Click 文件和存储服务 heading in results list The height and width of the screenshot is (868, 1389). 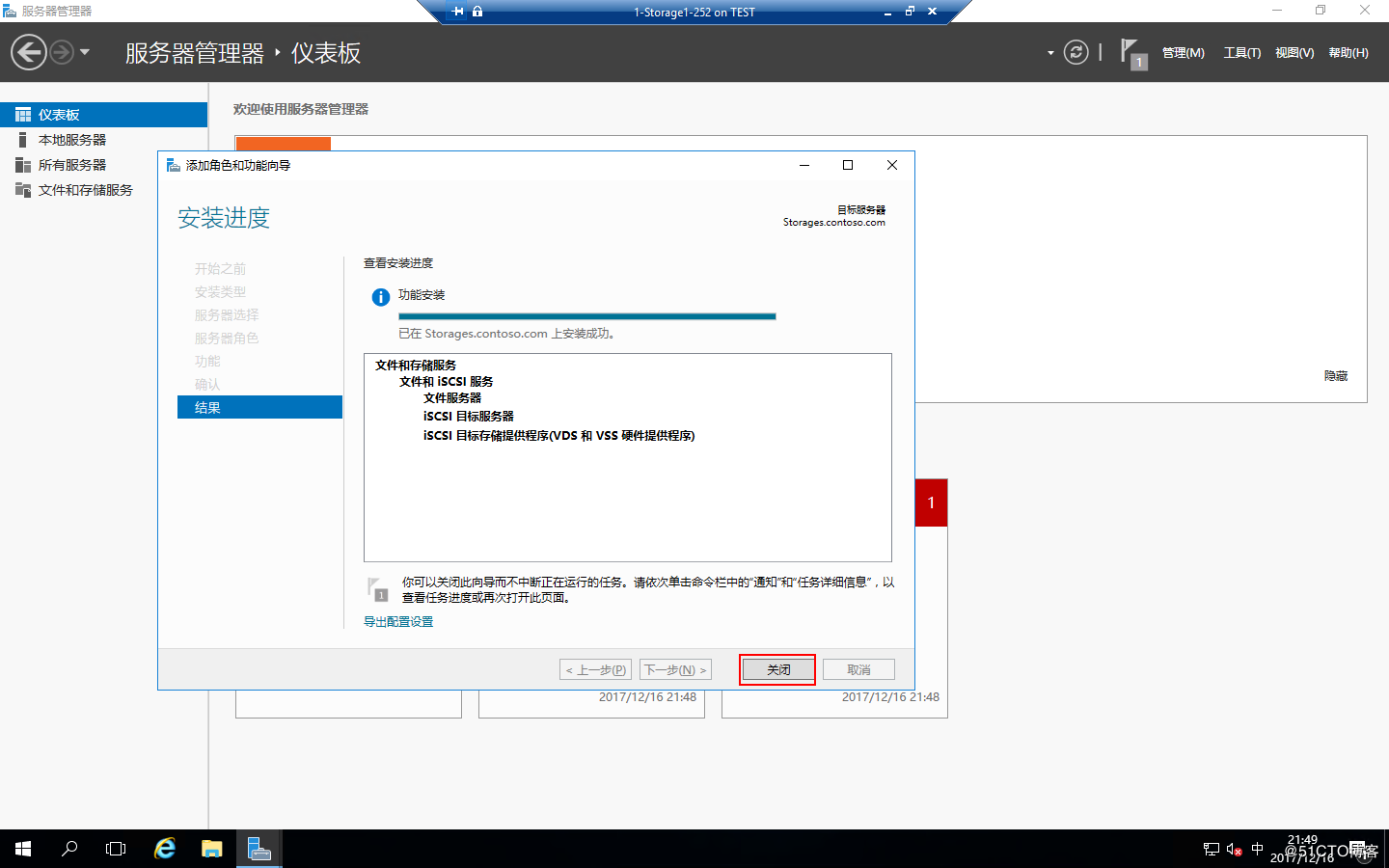pyautogui.click(x=416, y=366)
